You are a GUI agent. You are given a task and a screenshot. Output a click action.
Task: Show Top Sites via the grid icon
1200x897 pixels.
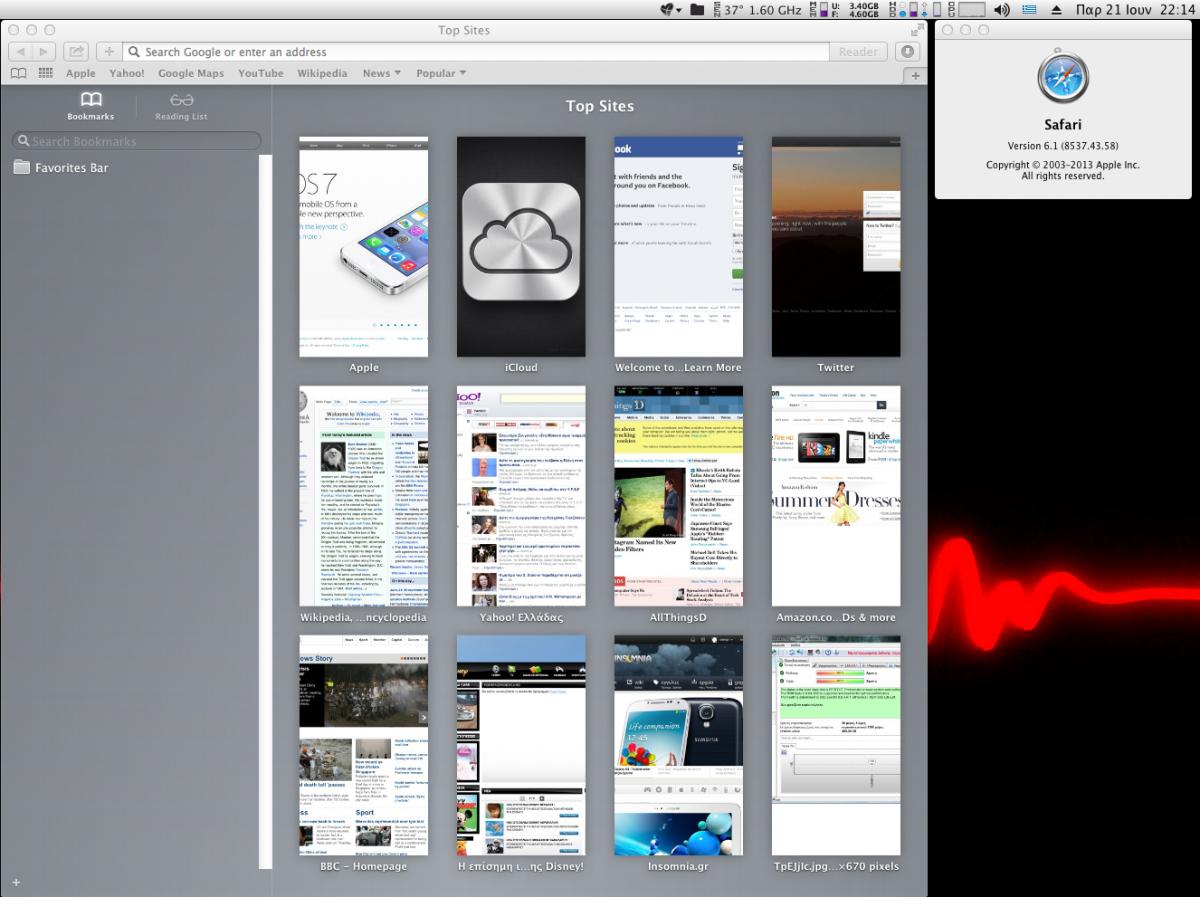[x=46, y=73]
